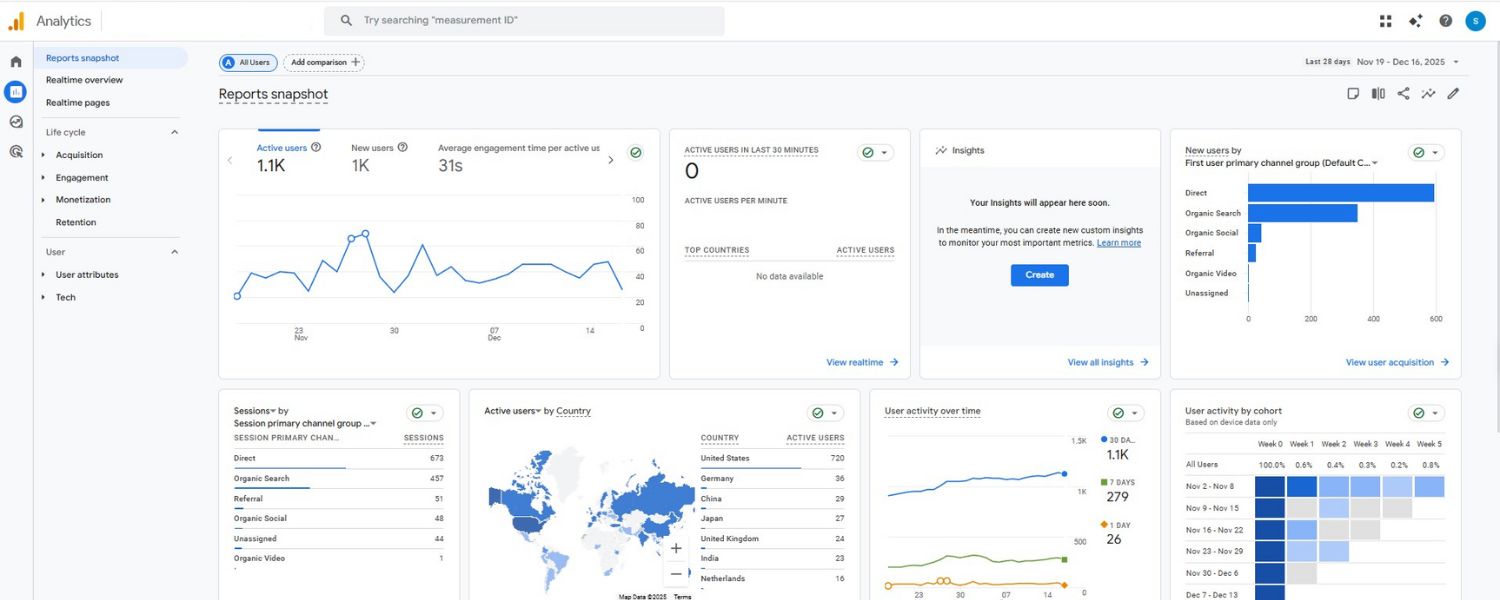Open the Help menu
Viewport: 1500px width, 600px height.
pos(1445,20)
